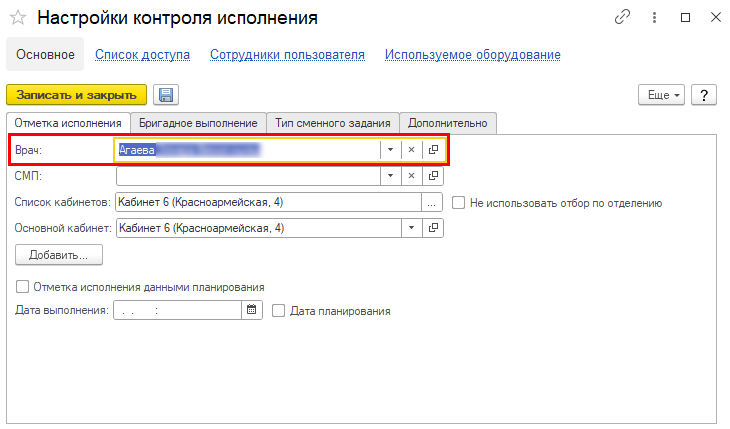730x429 pixels.
Task: Expand the Основной кабинет dropdown
Action: click(x=411, y=228)
